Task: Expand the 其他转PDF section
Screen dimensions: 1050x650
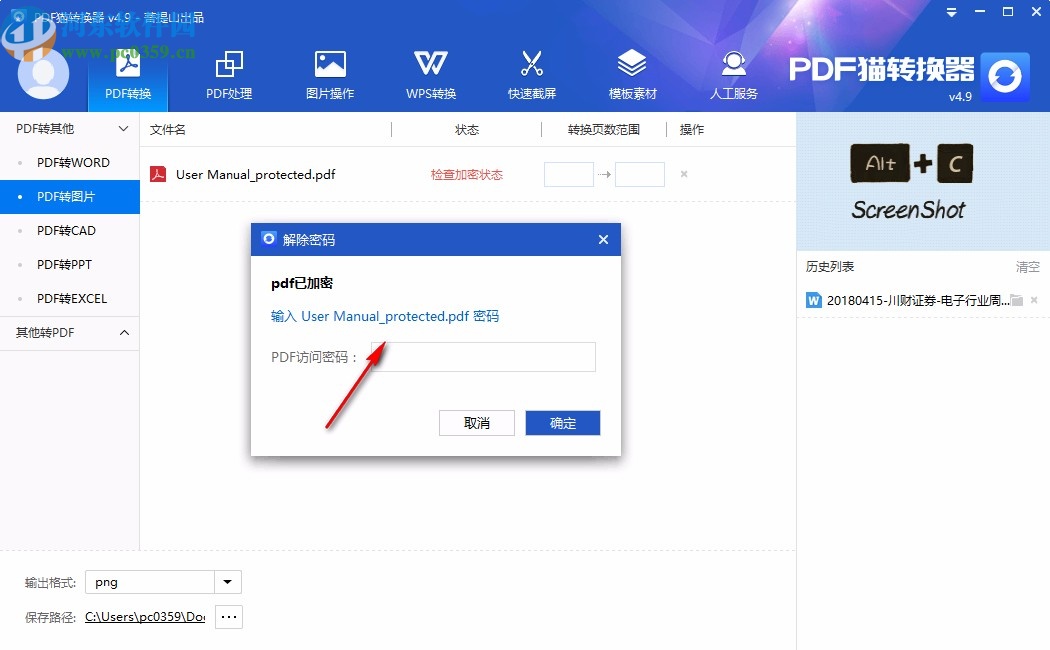Action: 124,333
